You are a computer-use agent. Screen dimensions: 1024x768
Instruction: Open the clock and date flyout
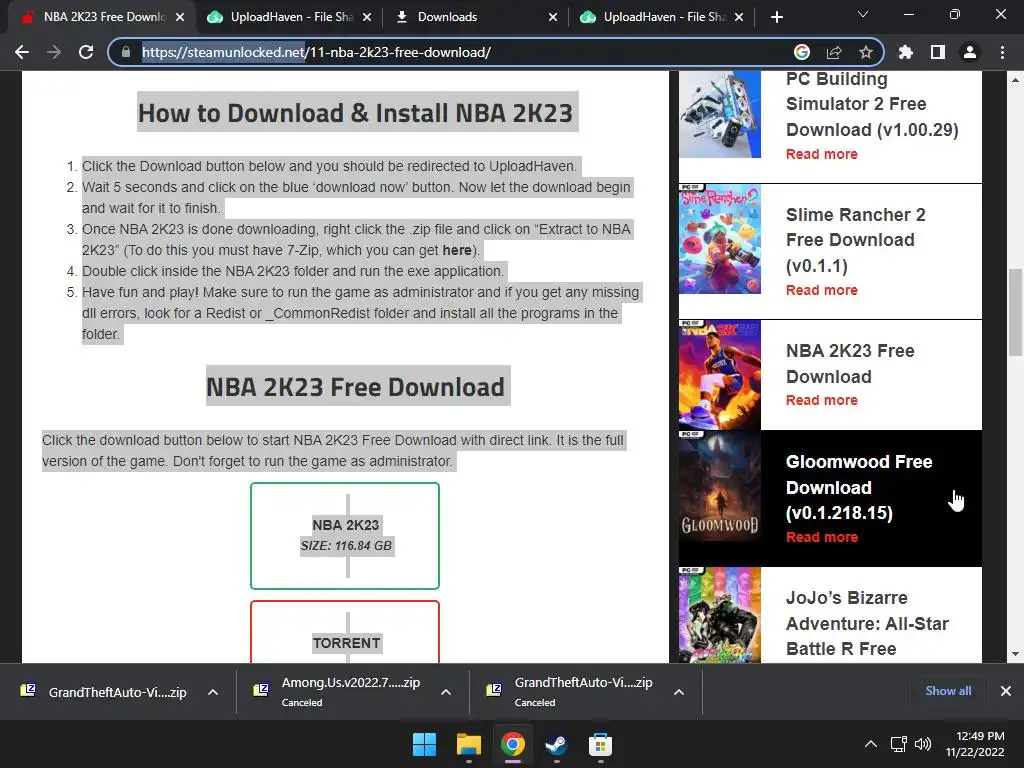coord(976,744)
